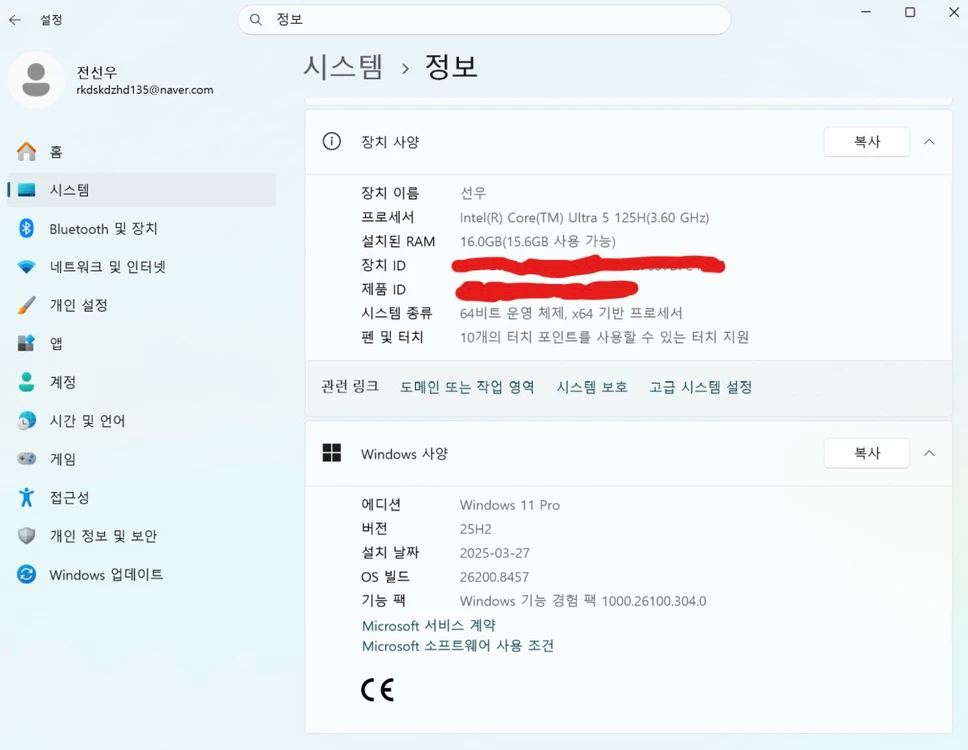Click the Windows 사양 section heading
This screenshot has height=750, width=968.
(x=404, y=454)
